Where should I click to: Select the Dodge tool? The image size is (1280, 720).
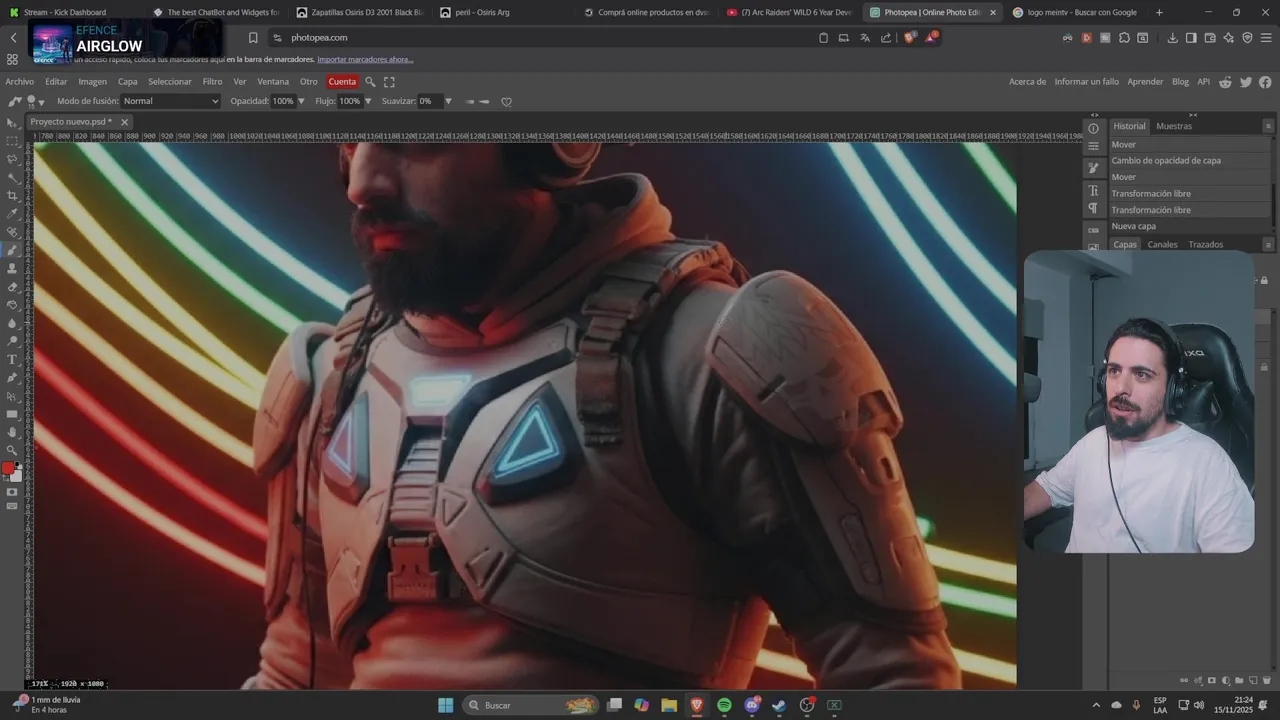pos(12,340)
